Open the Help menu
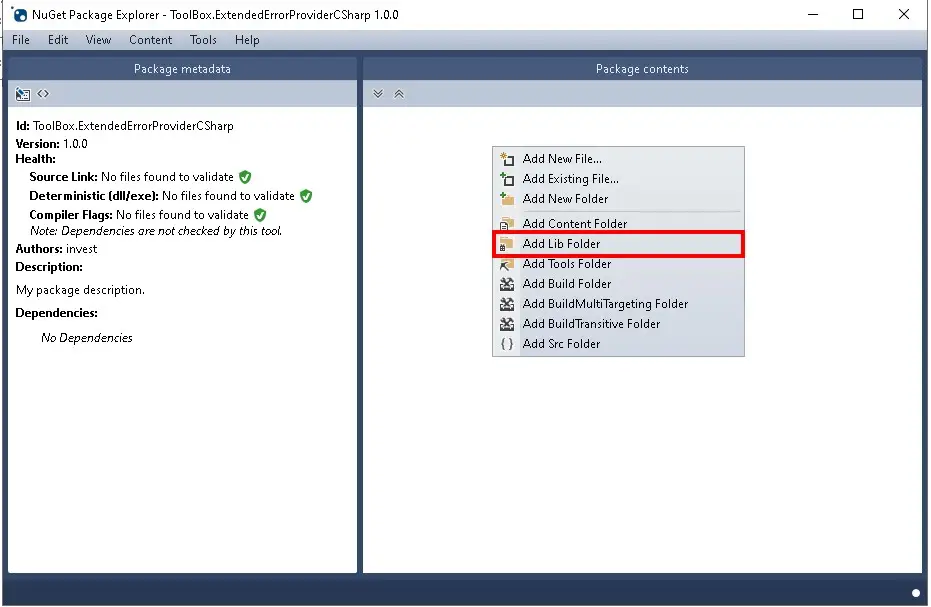Image resolution: width=931 pixels, height=607 pixels. click(x=247, y=40)
